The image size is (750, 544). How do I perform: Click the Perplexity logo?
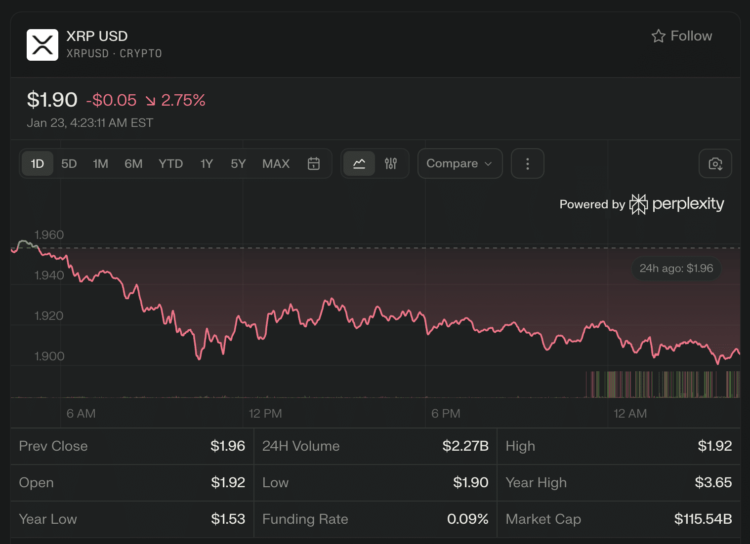coord(676,204)
